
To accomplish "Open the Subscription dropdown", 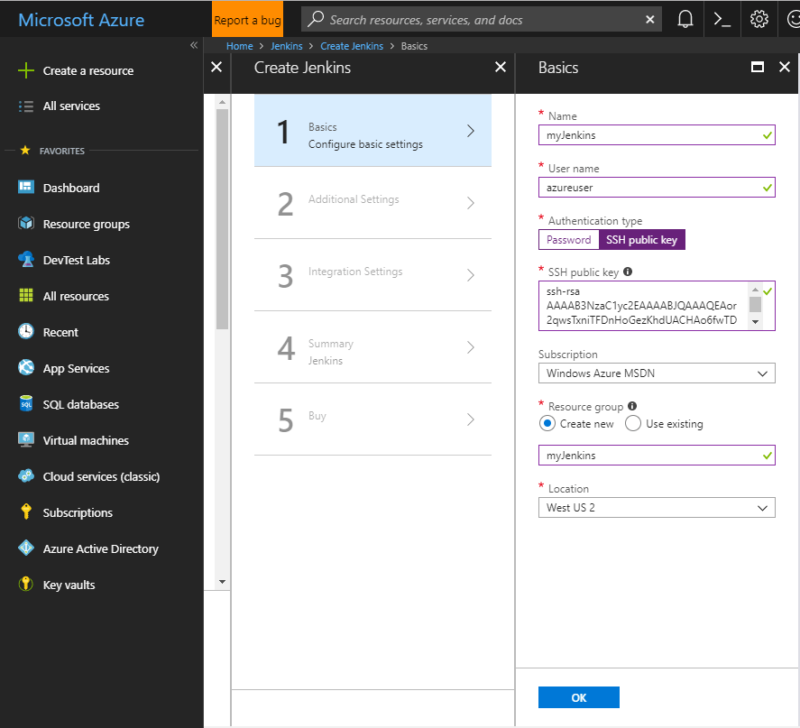I will pyautogui.click(x=656, y=372).
